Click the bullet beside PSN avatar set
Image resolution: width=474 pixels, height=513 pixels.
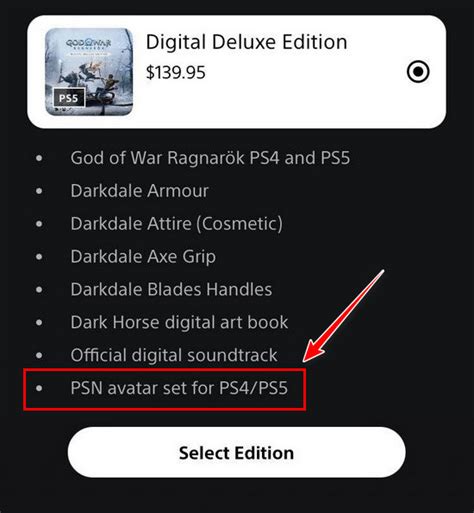point(39,388)
